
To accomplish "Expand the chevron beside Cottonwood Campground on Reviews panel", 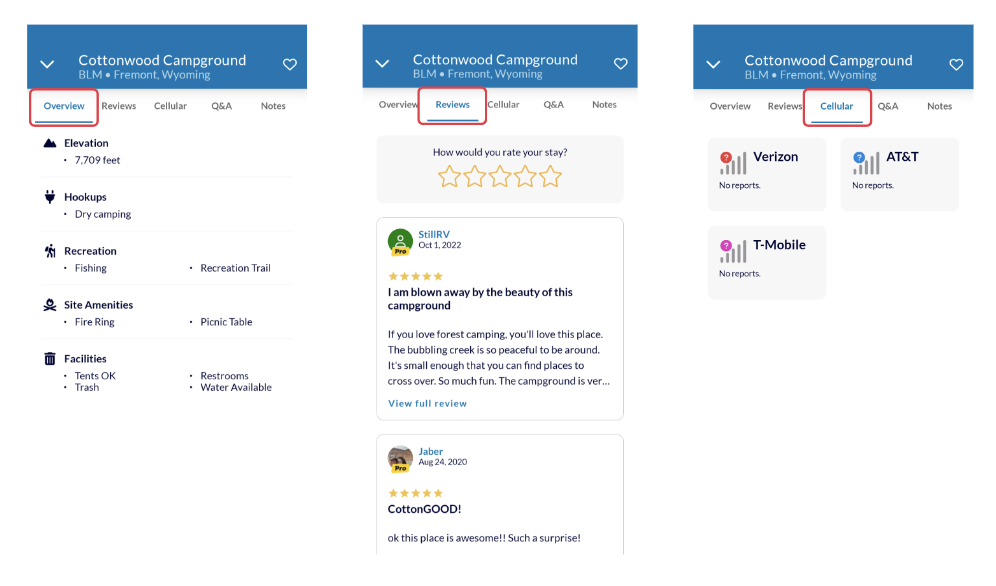I will click(380, 64).
